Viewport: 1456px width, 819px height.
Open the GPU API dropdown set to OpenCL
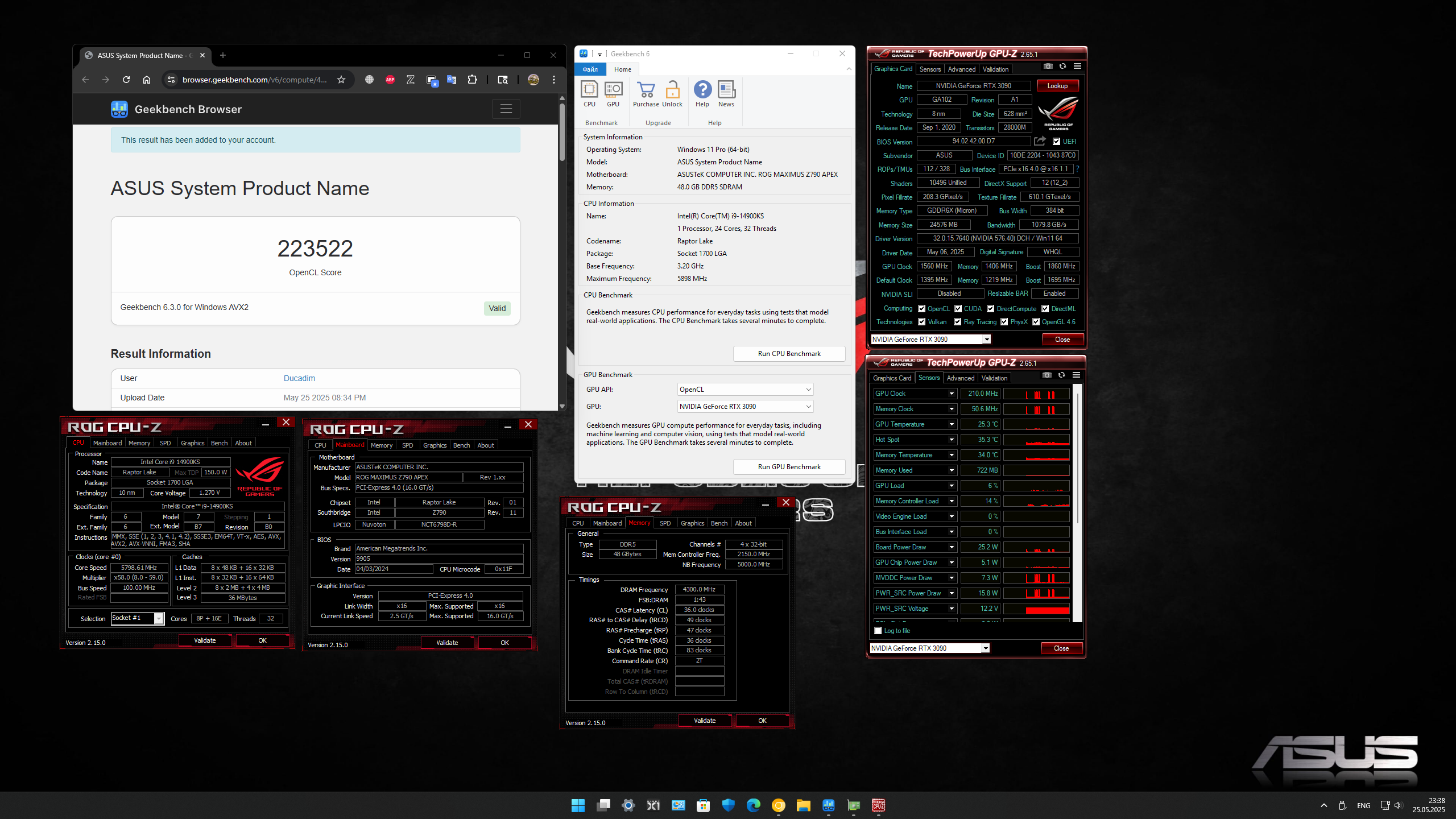point(745,390)
